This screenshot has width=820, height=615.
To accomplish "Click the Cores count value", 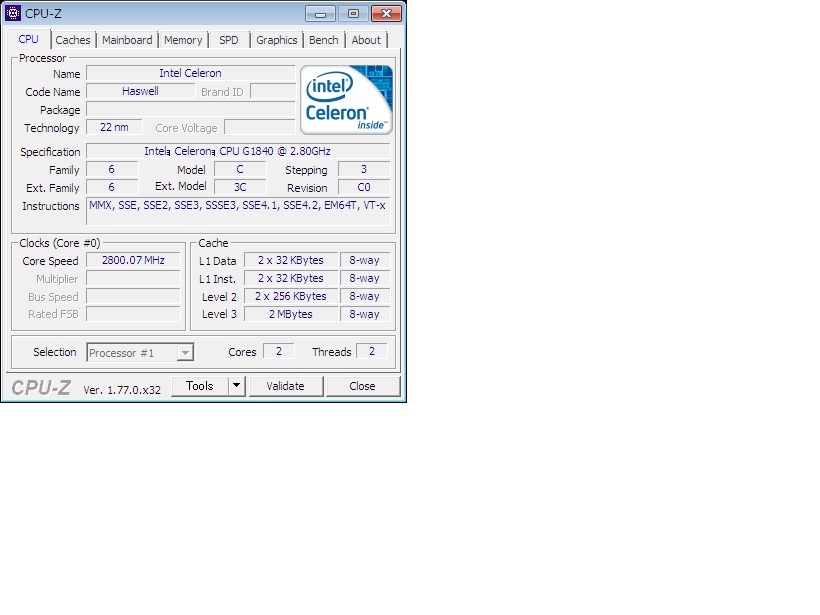I will (279, 351).
